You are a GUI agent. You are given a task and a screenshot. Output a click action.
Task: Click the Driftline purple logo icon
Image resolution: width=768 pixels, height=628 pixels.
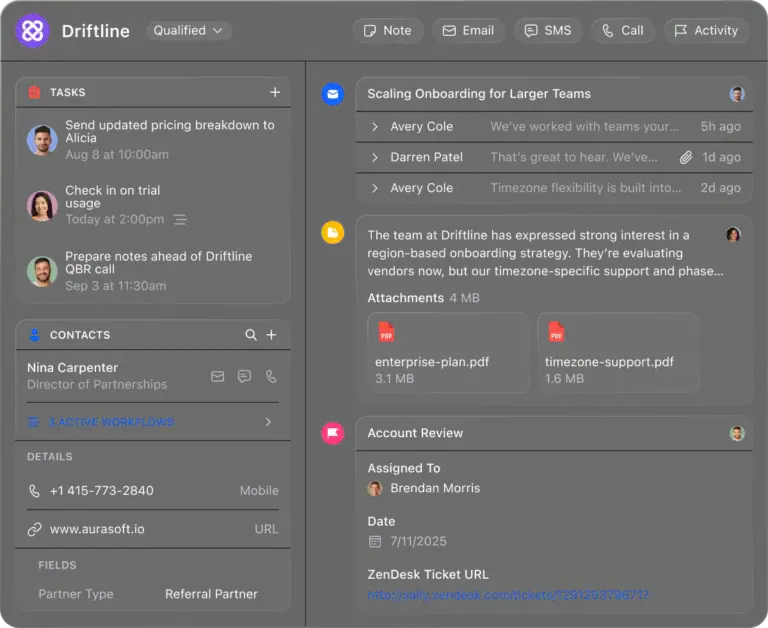pos(32,31)
